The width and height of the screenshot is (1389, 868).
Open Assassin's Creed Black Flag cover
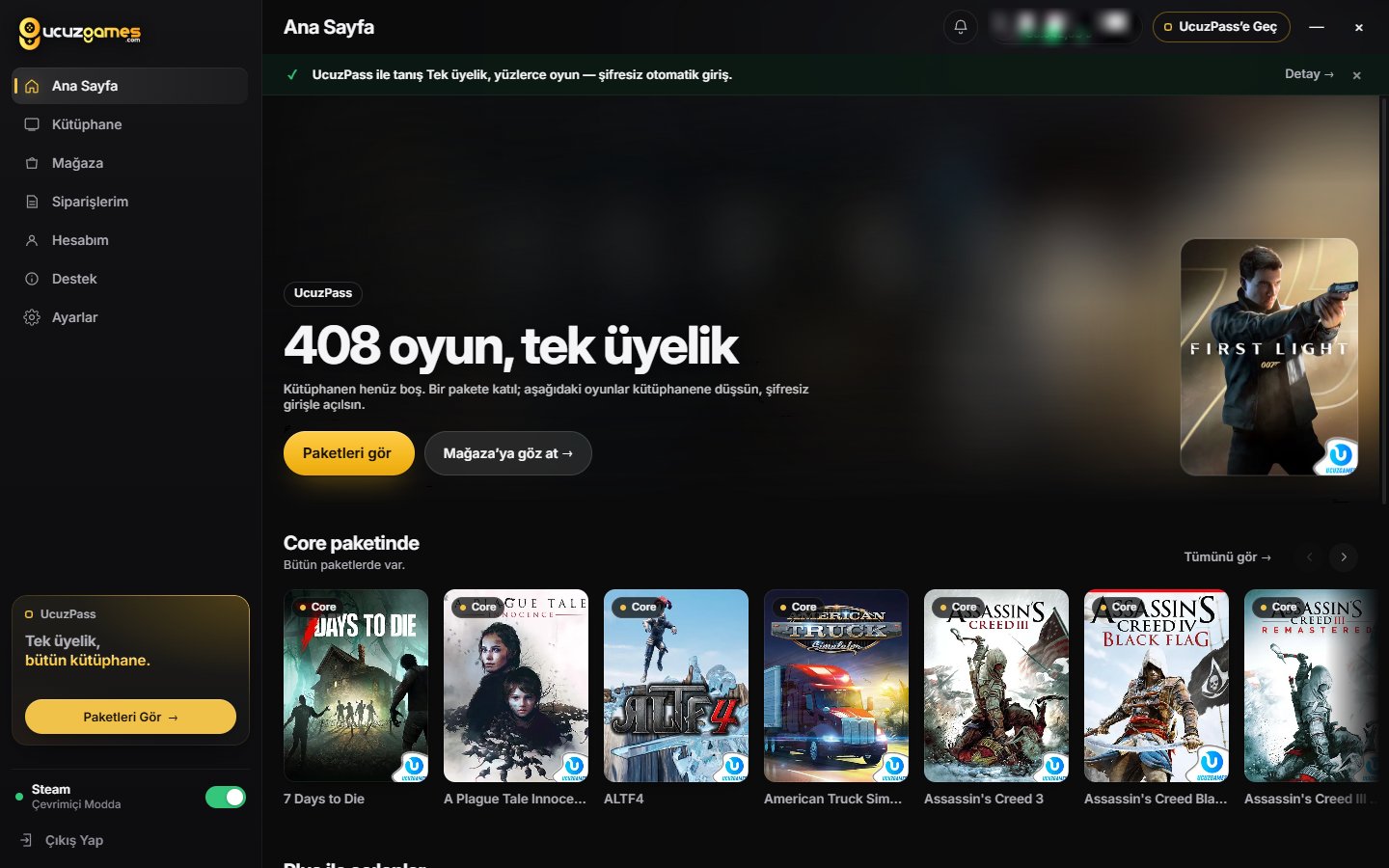(x=1157, y=686)
